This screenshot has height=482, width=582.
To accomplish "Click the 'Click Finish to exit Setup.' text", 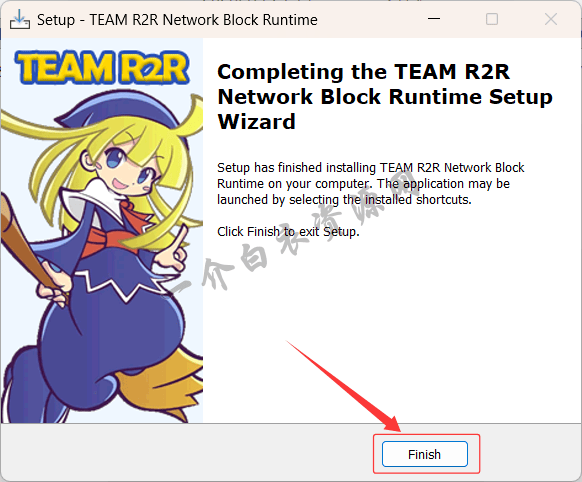I will point(288,232).
